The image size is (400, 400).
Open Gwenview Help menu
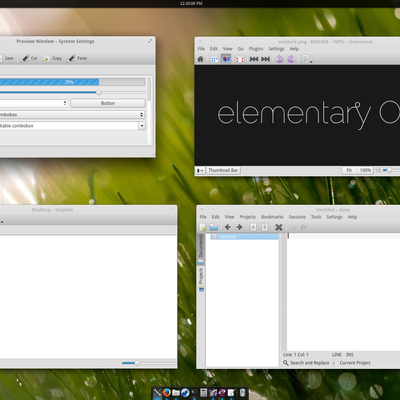tap(294, 49)
